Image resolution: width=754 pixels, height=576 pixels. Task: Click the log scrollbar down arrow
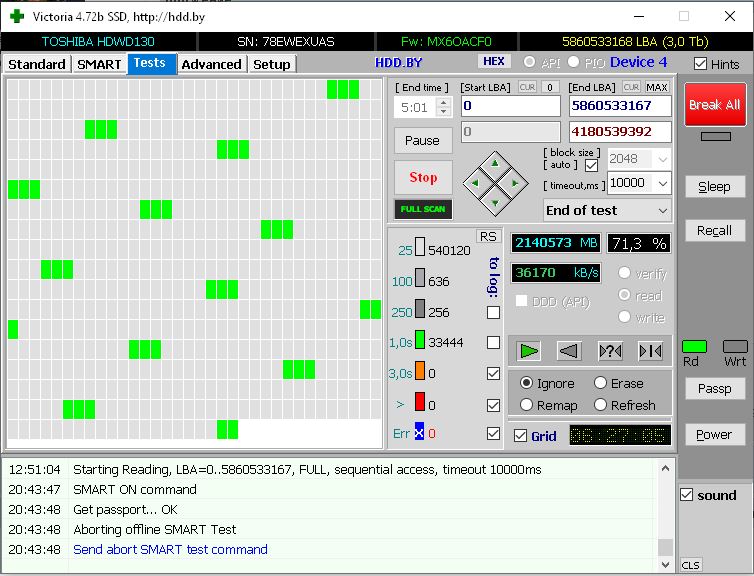point(666,564)
